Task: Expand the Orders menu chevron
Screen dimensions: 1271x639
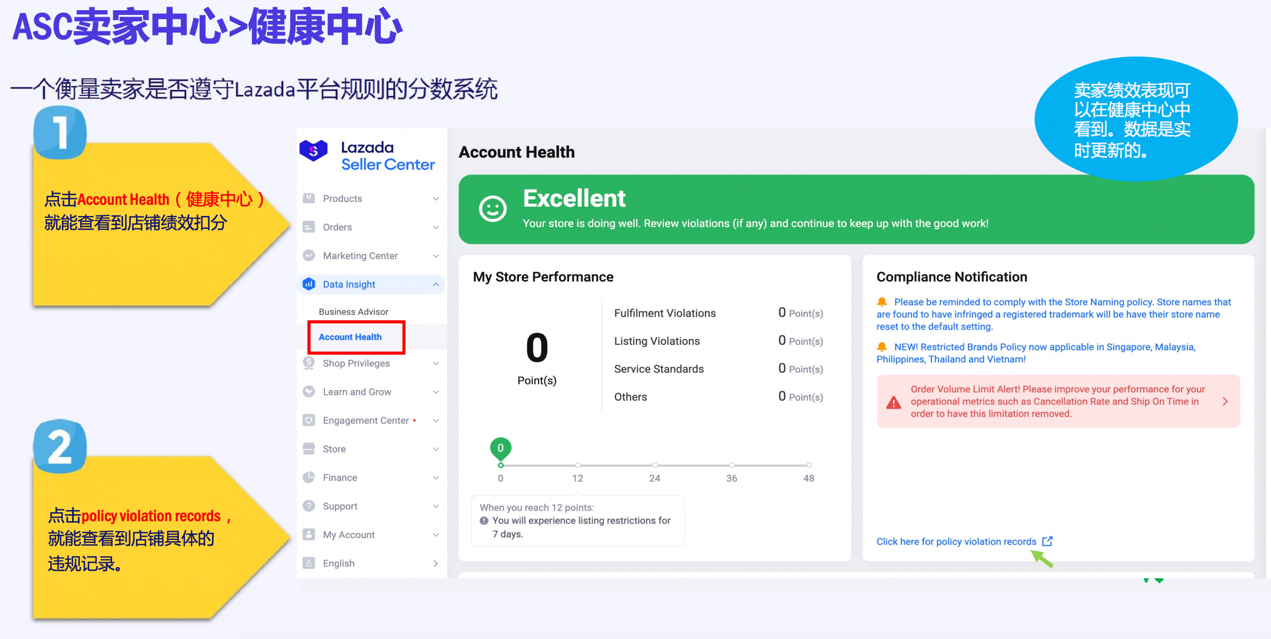Action: [436, 227]
